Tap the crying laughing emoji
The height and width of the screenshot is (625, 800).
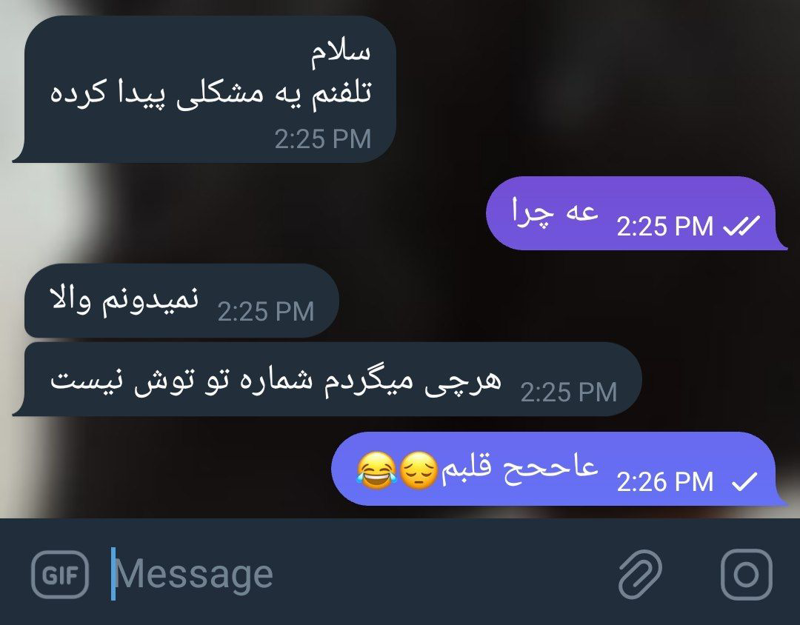377,470
